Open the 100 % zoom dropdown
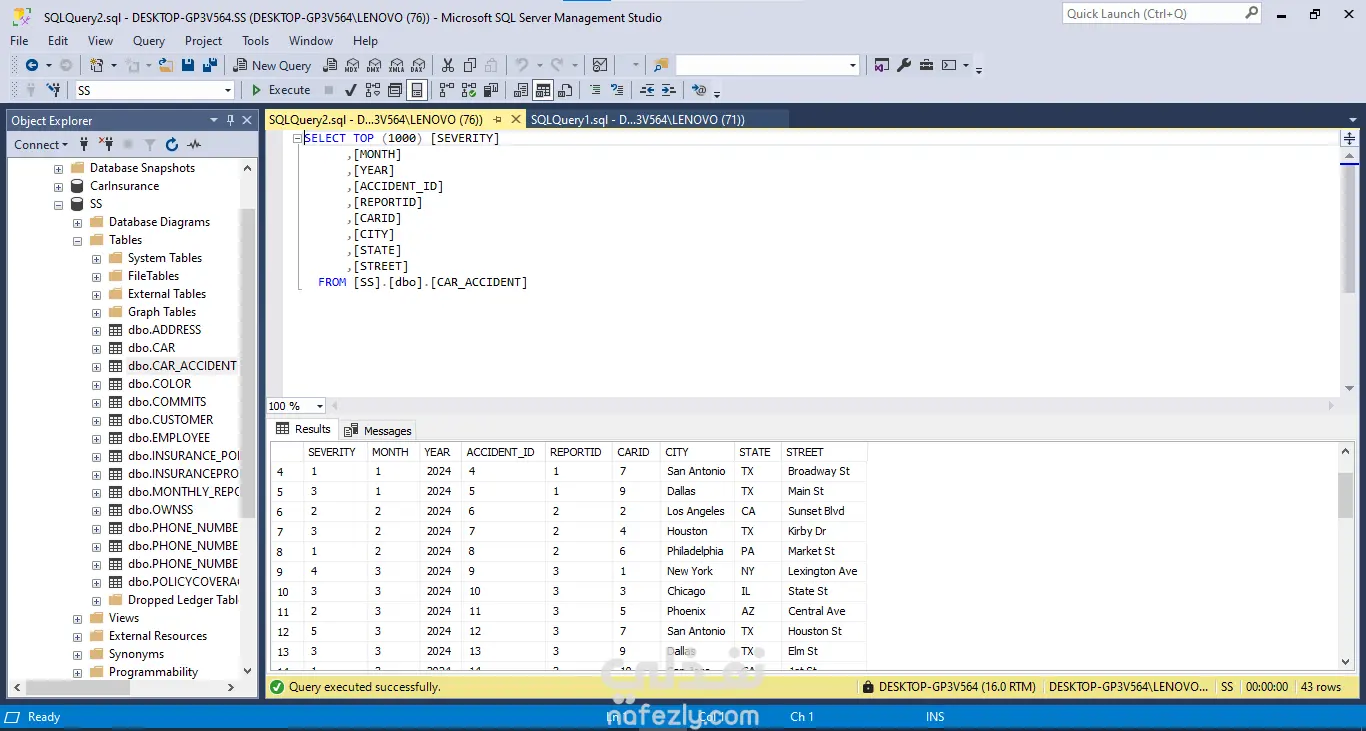This screenshot has width=1366, height=731. click(x=320, y=406)
